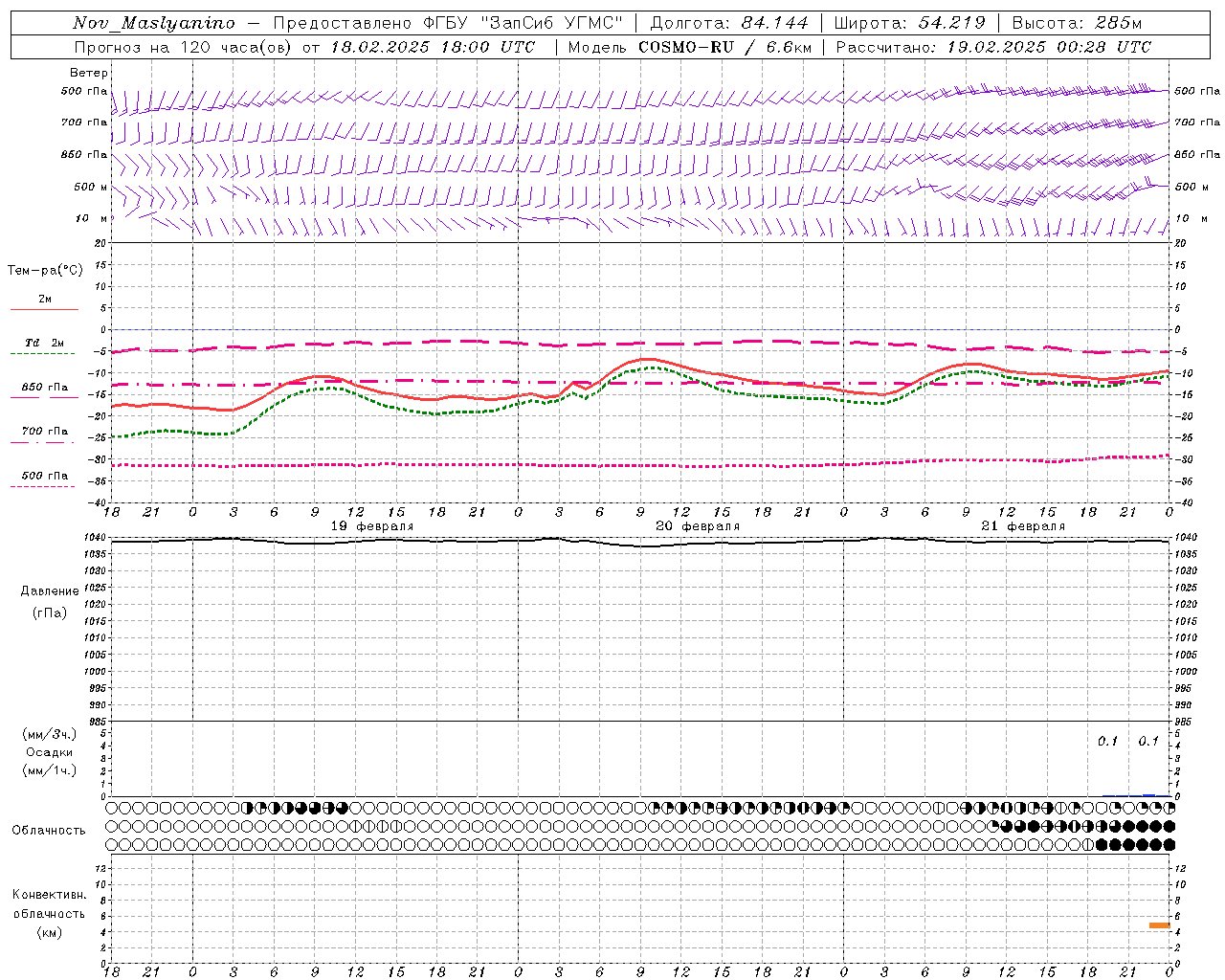Click the Облачность cloudiness label

click(x=49, y=831)
